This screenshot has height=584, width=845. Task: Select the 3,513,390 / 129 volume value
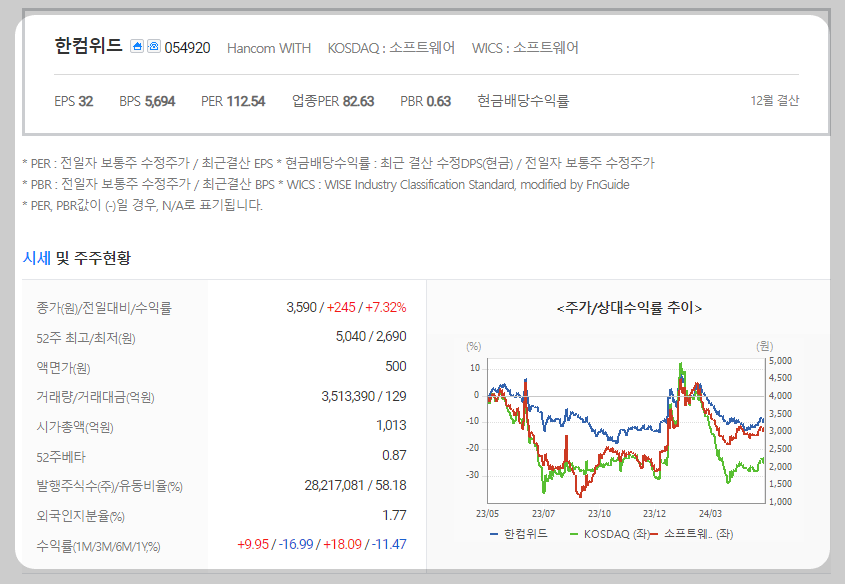(364, 397)
